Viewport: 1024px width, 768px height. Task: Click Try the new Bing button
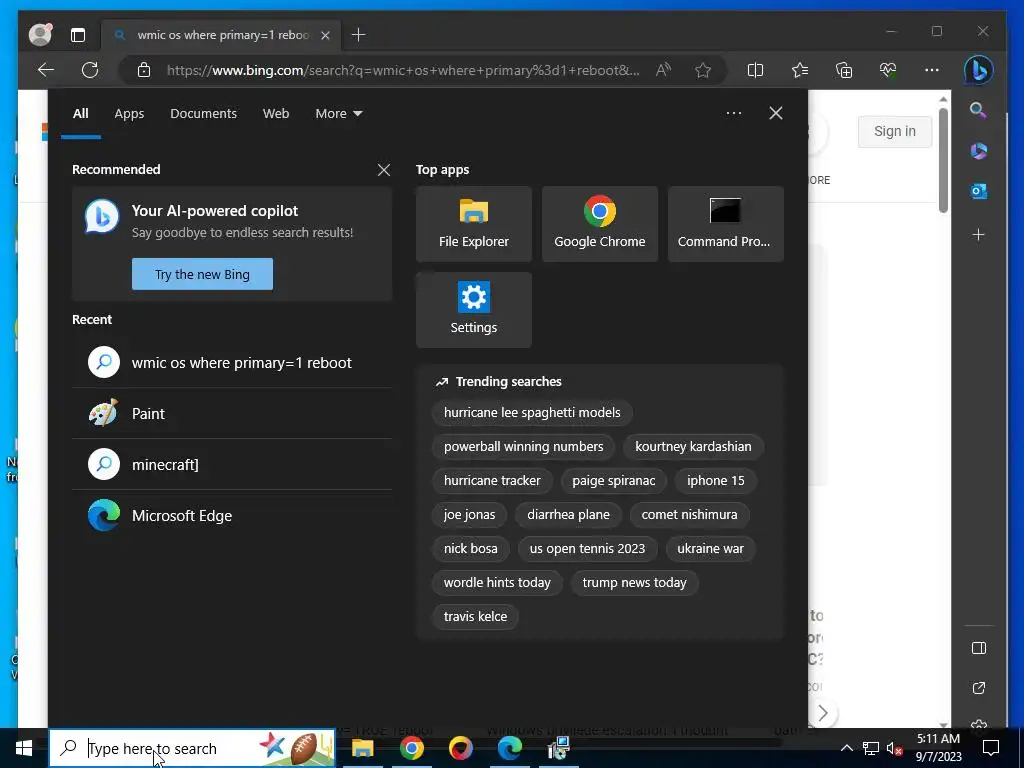tap(202, 274)
